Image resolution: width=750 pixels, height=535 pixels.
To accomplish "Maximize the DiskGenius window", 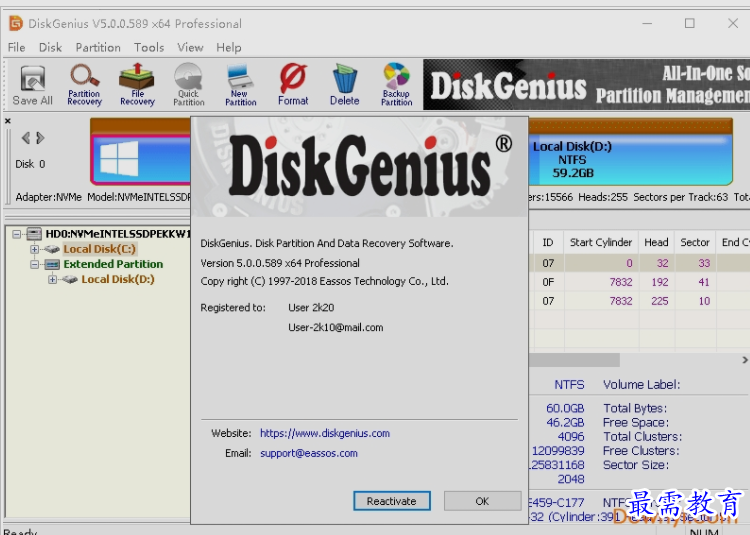I will tap(689, 23).
